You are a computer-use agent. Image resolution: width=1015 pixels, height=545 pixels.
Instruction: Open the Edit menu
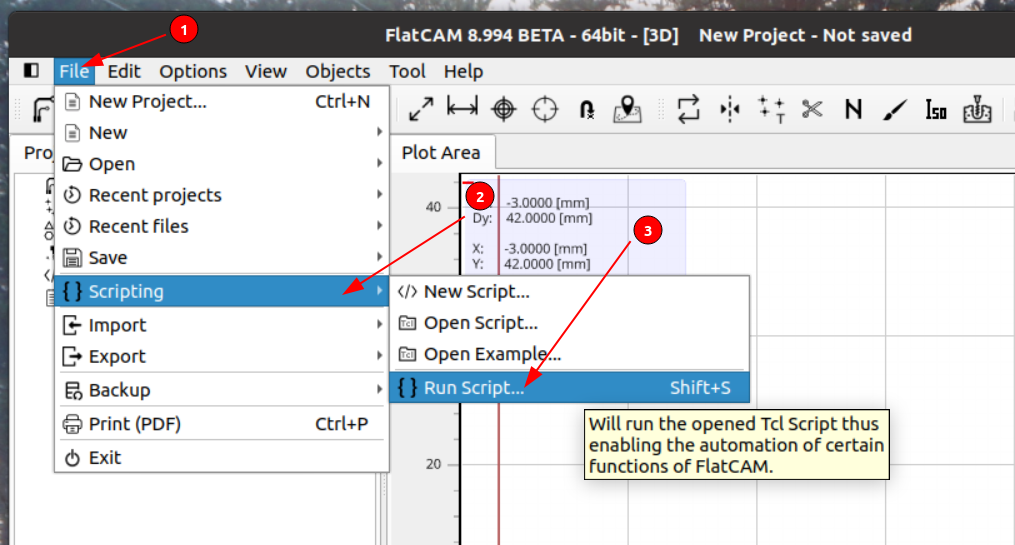click(x=124, y=71)
